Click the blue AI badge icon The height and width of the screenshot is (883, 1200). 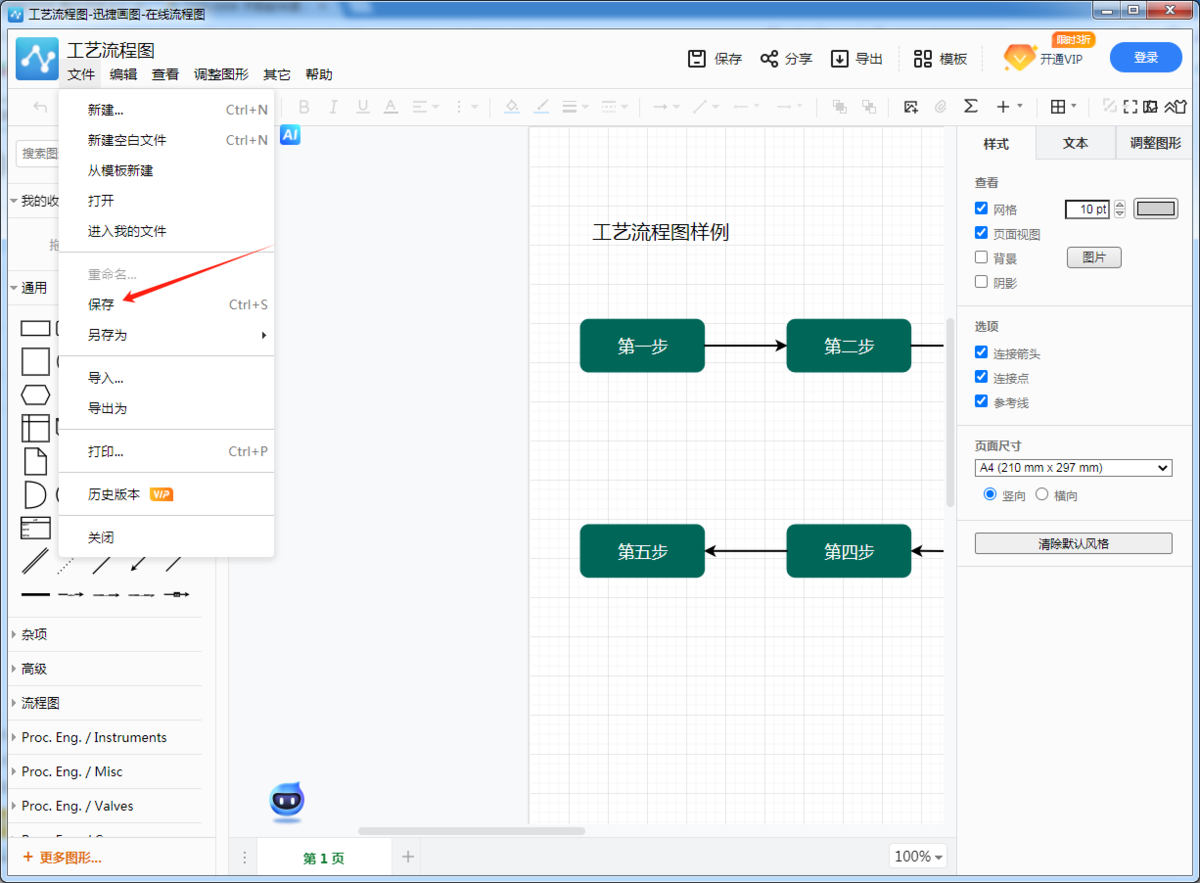(290, 134)
